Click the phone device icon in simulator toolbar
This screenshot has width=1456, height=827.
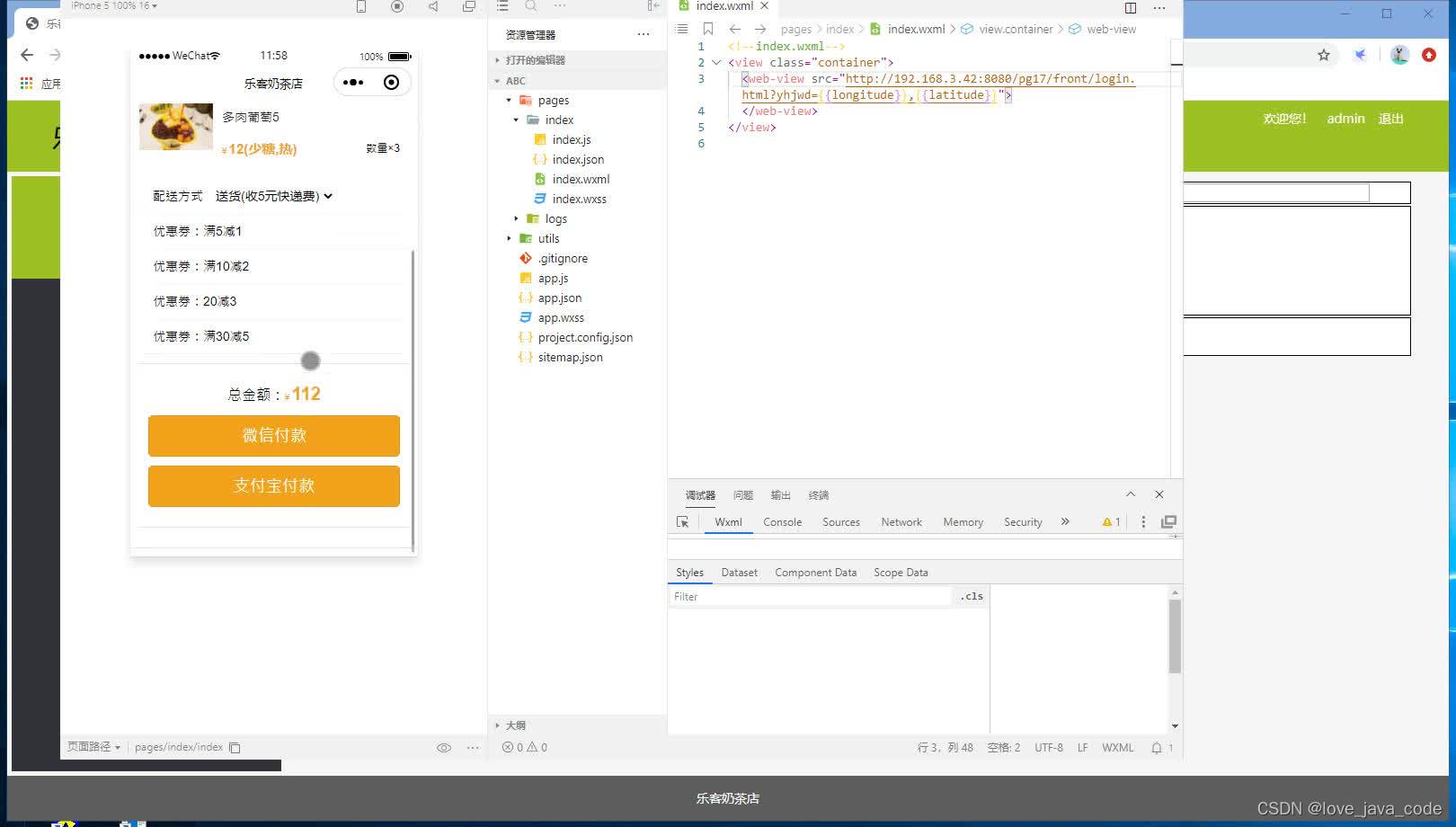pos(361,6)
